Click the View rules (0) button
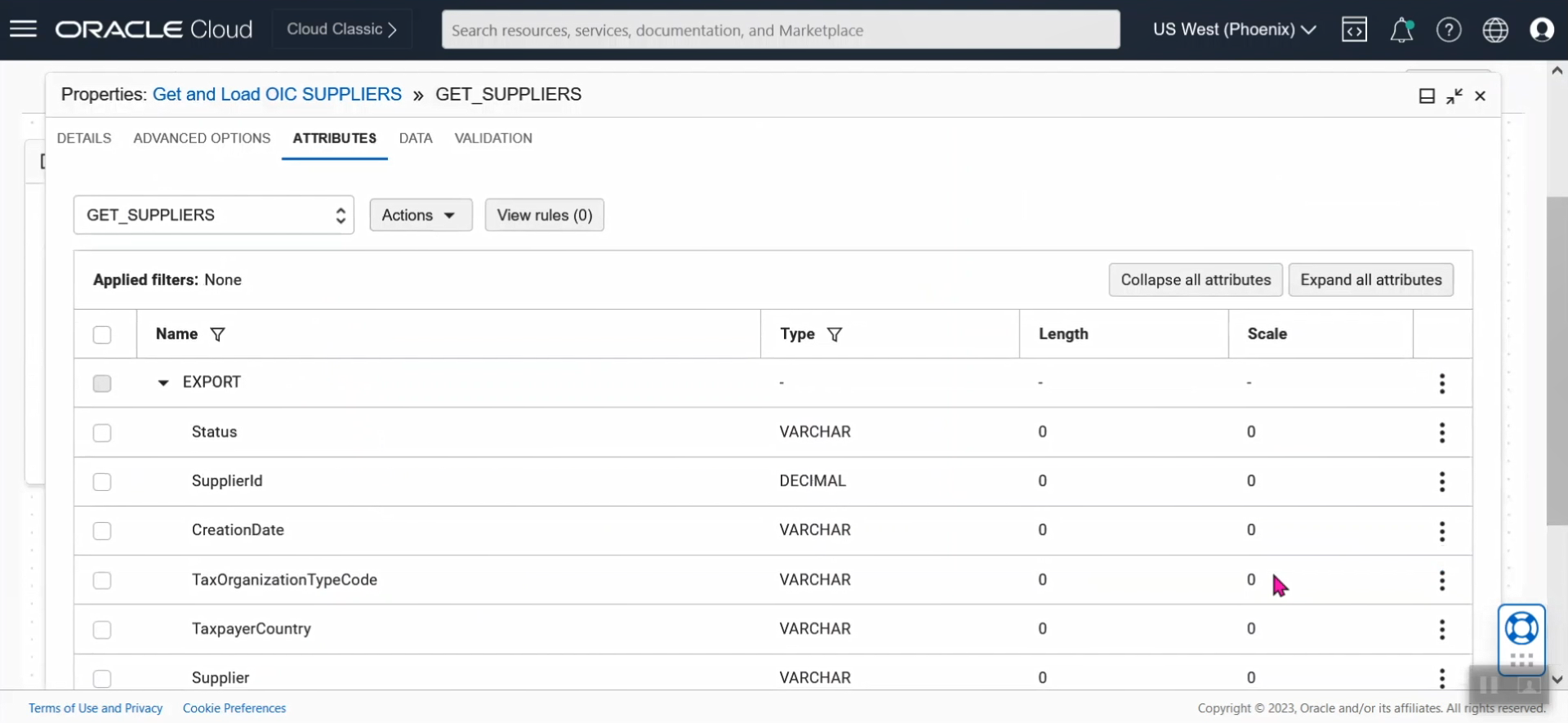Viewport: 1568px width, 723px height. coord(545,215)
